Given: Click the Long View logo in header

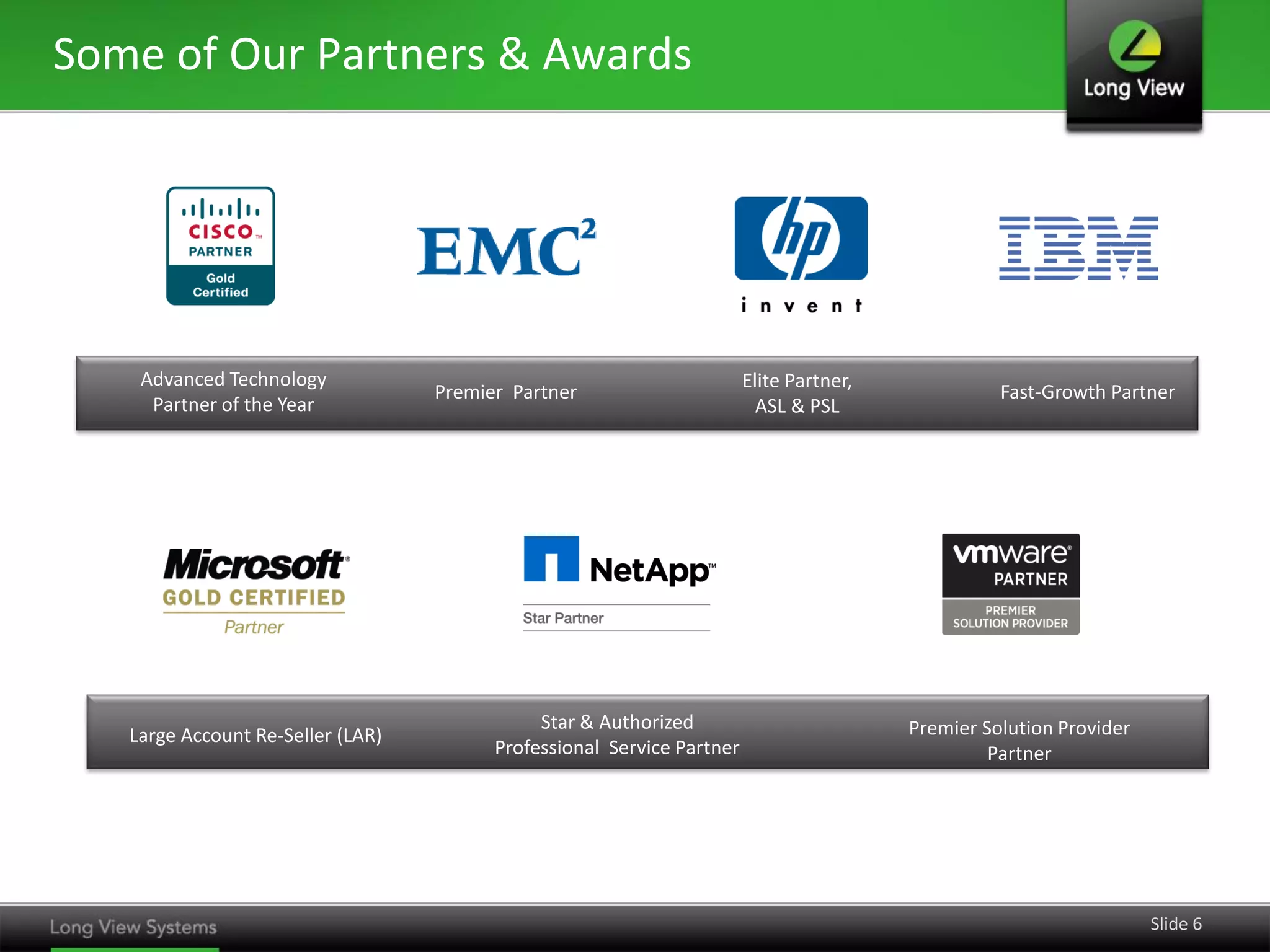Looking at the screenshot, I should click(1134, 64).
